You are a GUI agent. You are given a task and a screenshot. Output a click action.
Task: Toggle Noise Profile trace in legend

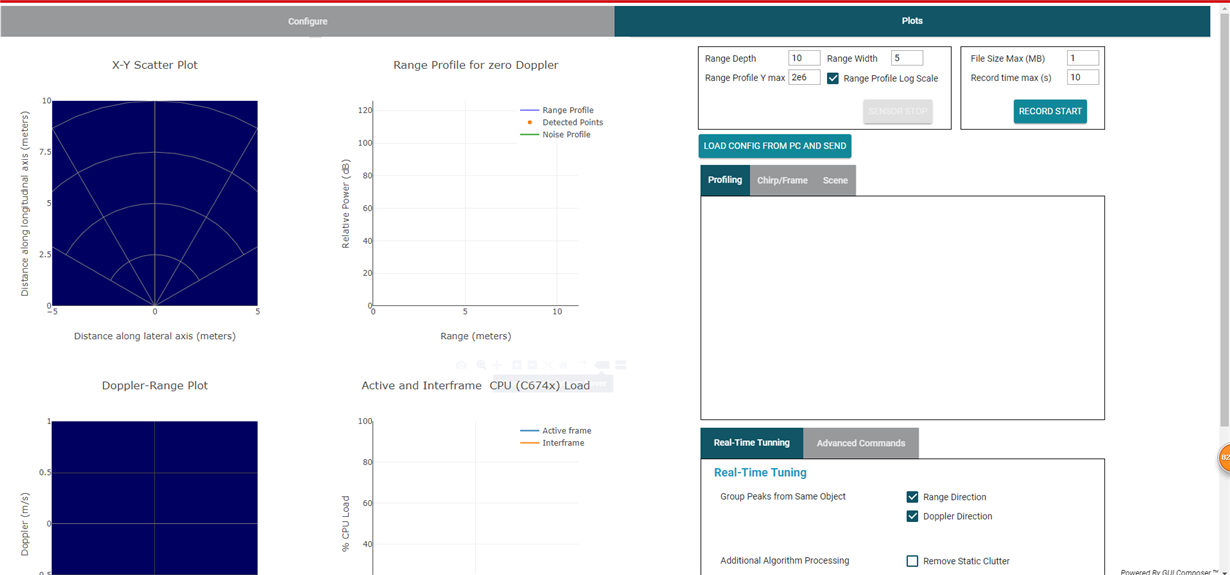555,134
